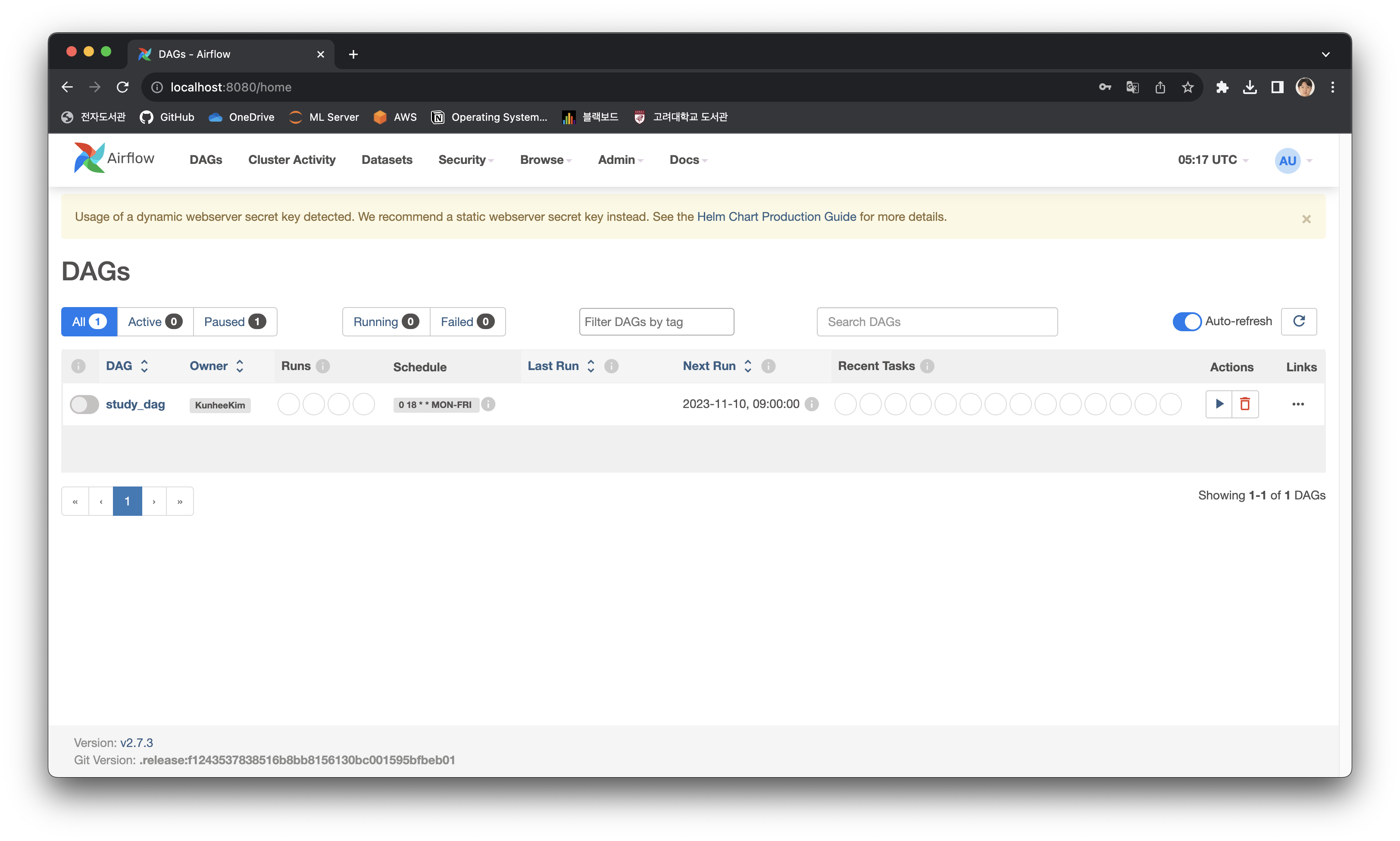Screen dimensions: 1400x841
Task: Open the study_dag DAG link
Action: [135, 404]
